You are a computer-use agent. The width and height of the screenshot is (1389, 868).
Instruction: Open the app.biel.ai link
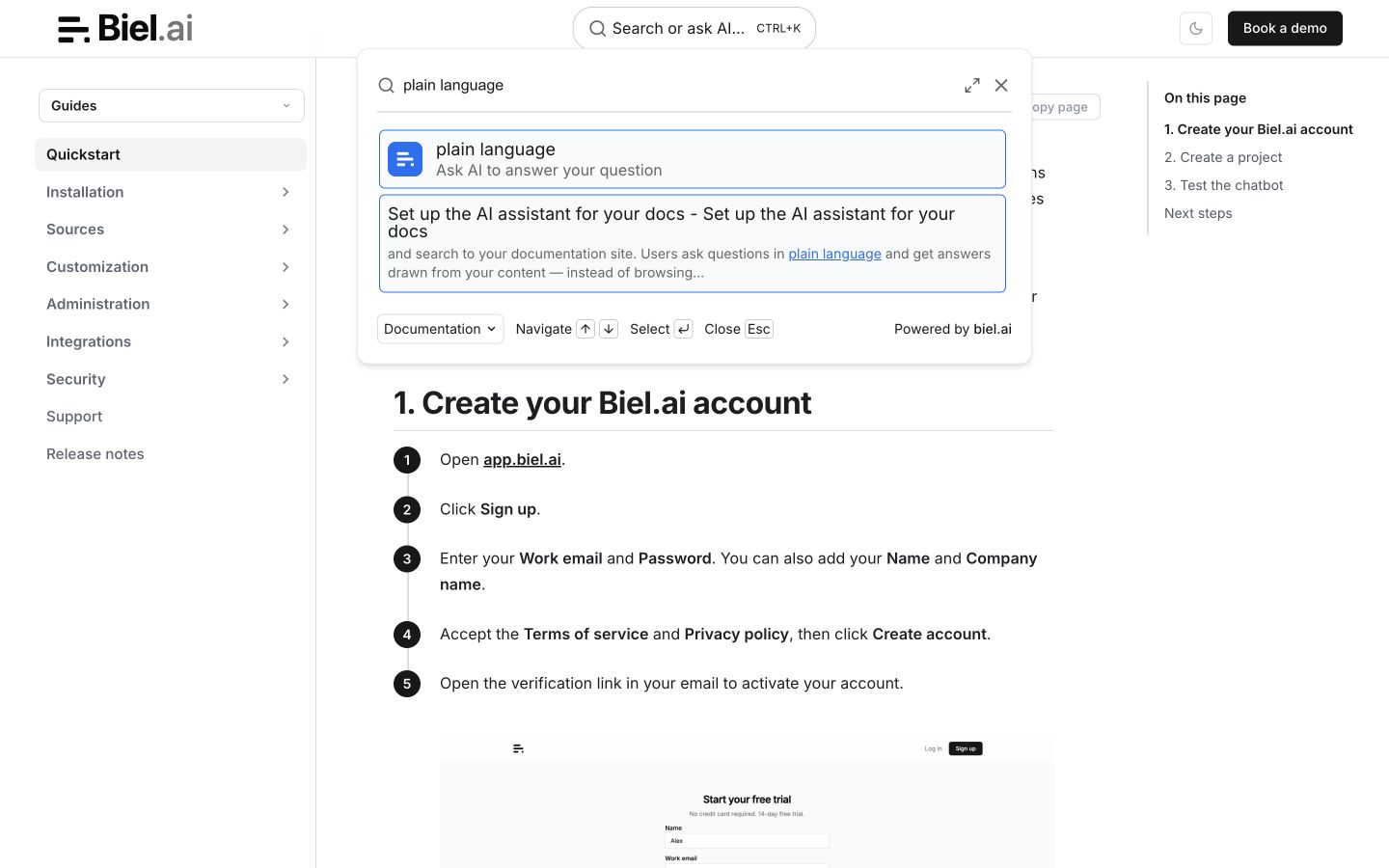pyautogui.click(x=522, y=460)
